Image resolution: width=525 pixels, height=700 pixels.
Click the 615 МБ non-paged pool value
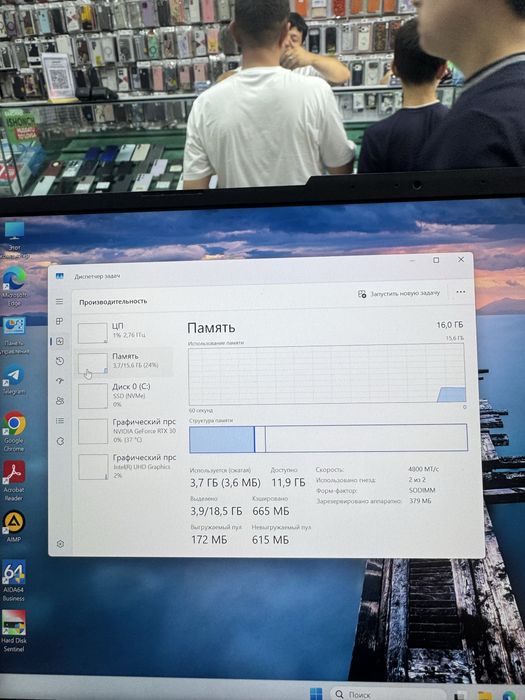[x=270, y=540]
